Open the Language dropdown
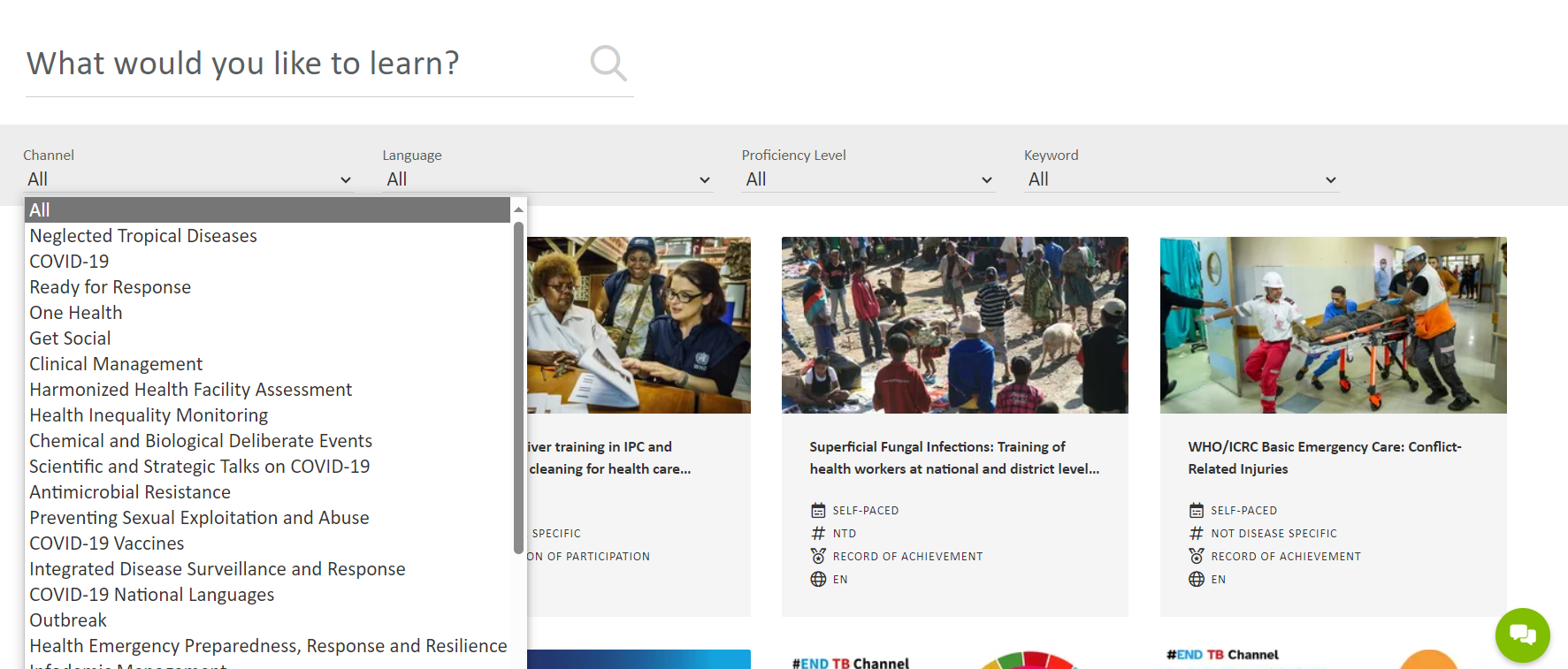 point(547,179)
